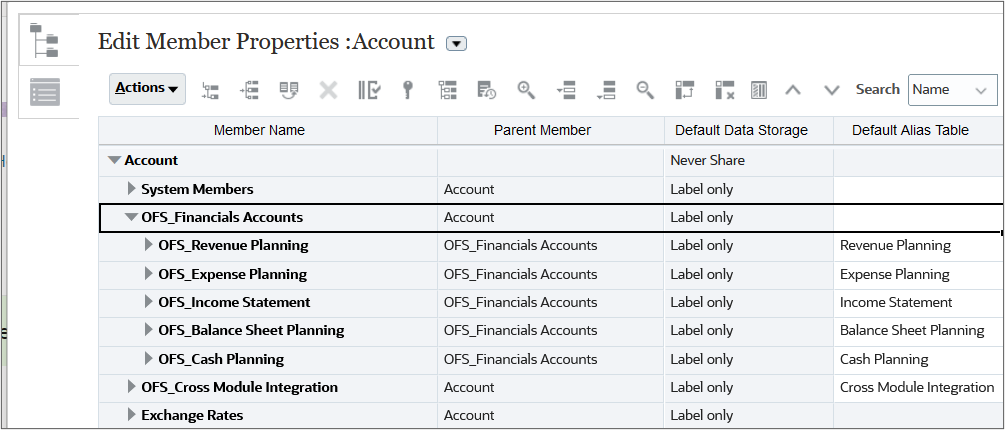
Task: Expand the OFS_Revenue Planning node
Action: pos(149,245)
